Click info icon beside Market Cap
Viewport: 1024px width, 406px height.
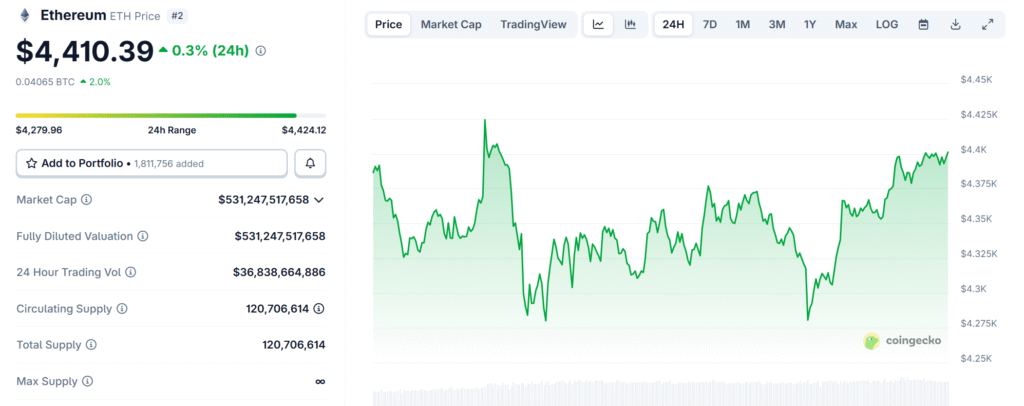click(x=86, y=200)
